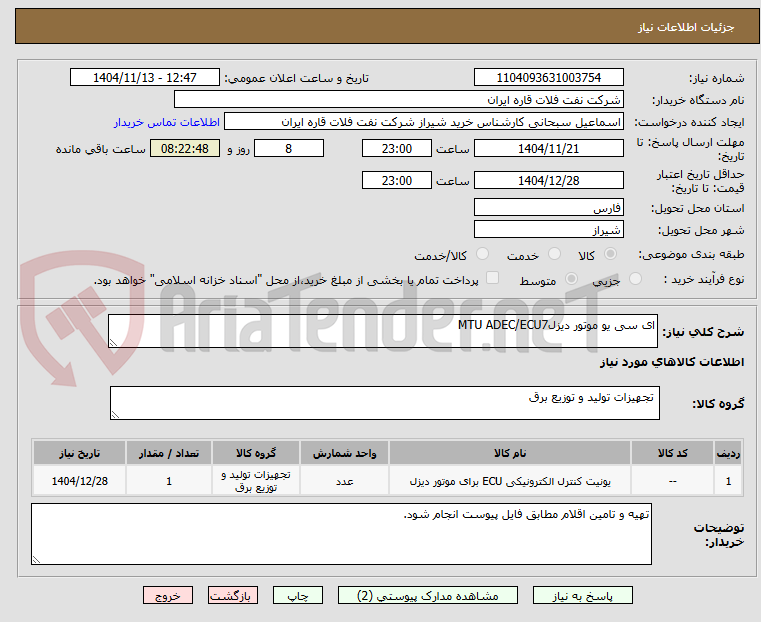This screenshot has width=761, height=622.
Task: Click the delivery province field فارس
Action: point(548,208)
